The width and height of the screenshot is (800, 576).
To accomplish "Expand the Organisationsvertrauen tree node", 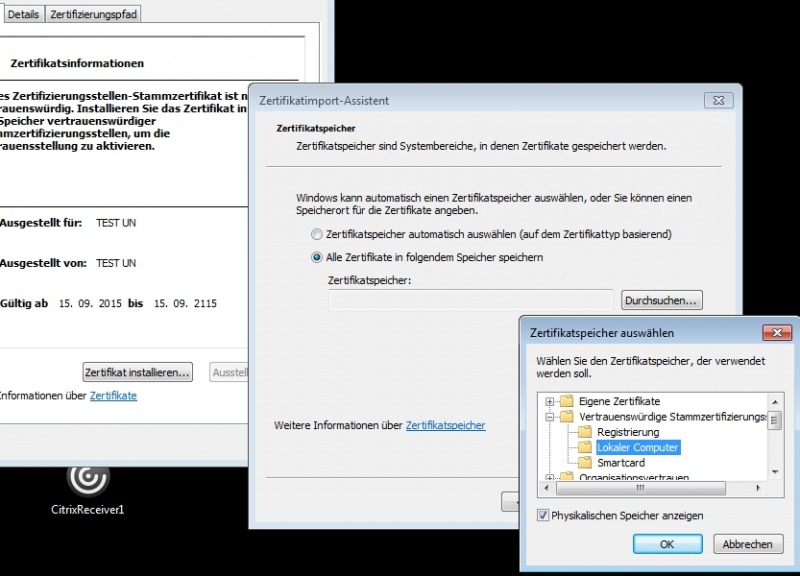I will (x=550, y=478).
